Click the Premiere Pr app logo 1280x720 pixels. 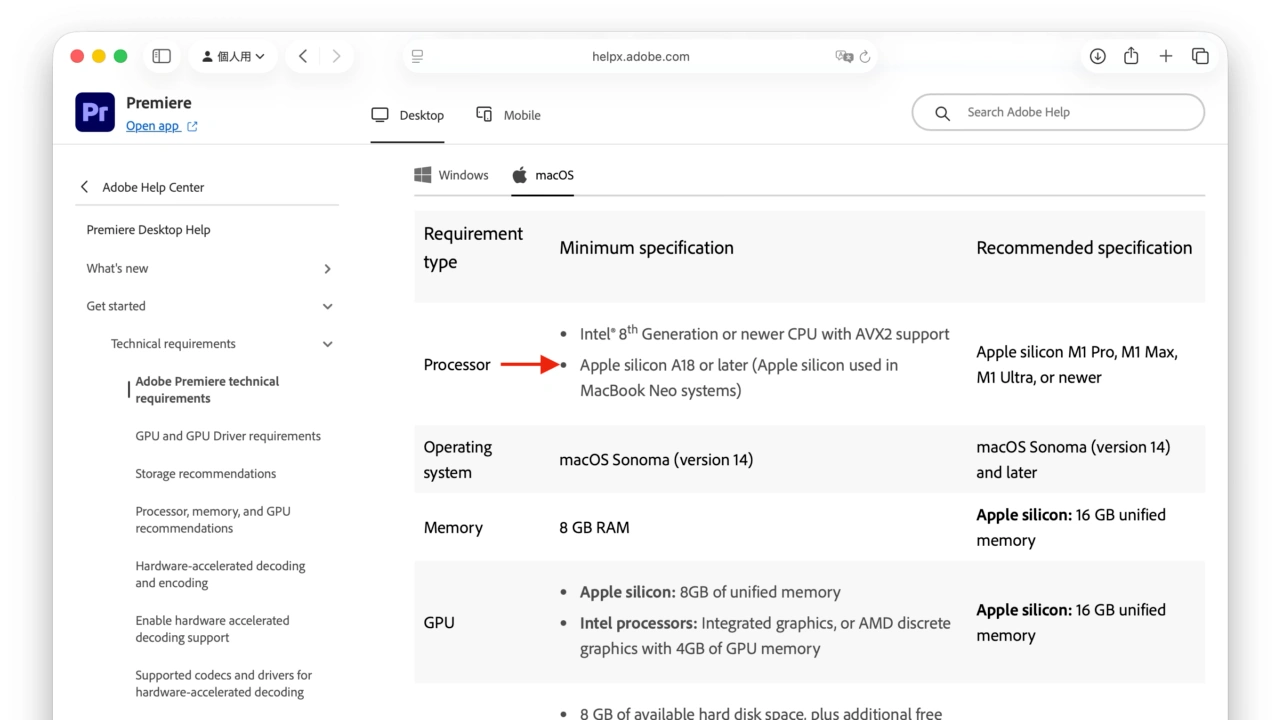tap(95, 112)
